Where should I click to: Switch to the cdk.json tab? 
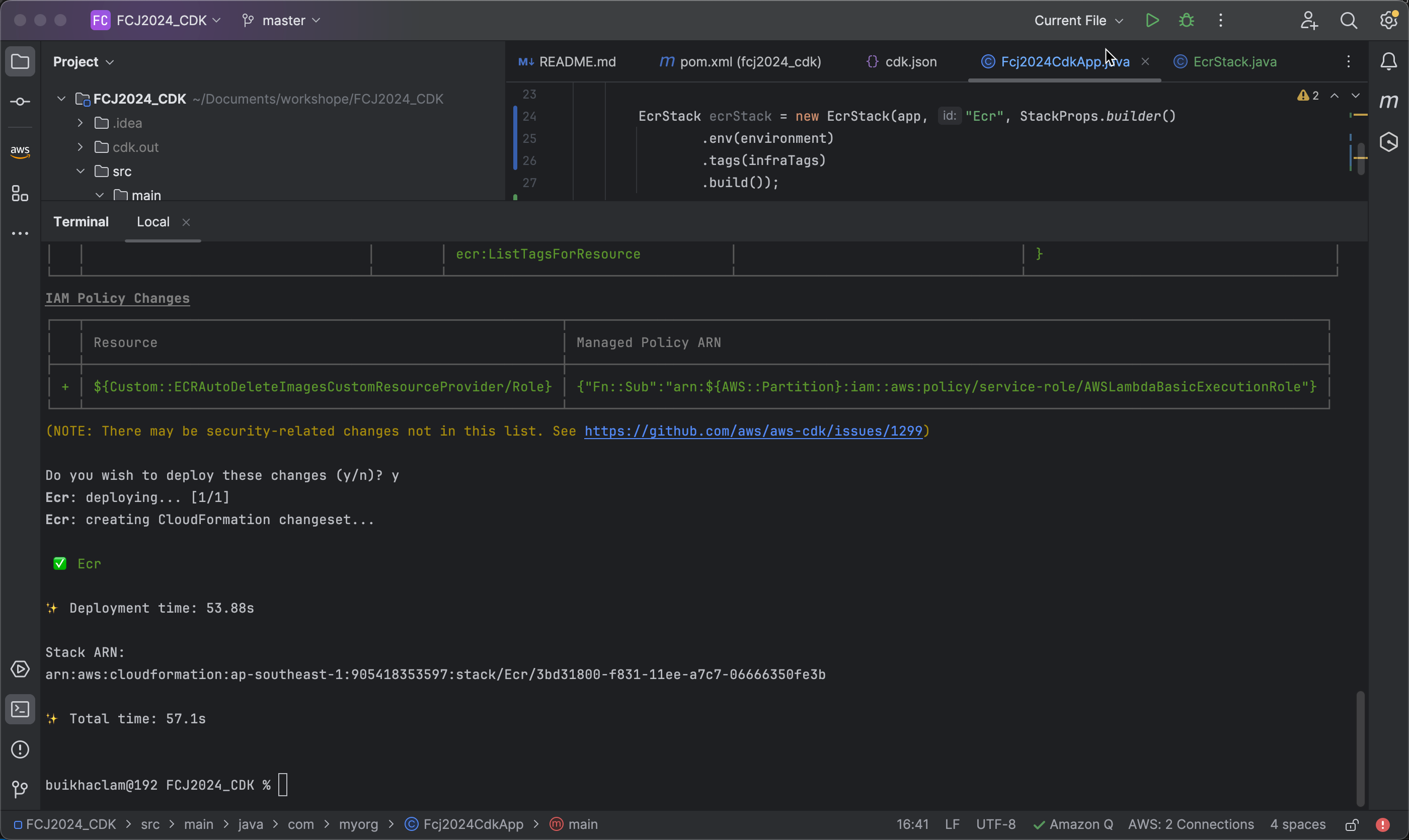pyautogui.click(x=902, y=61)
